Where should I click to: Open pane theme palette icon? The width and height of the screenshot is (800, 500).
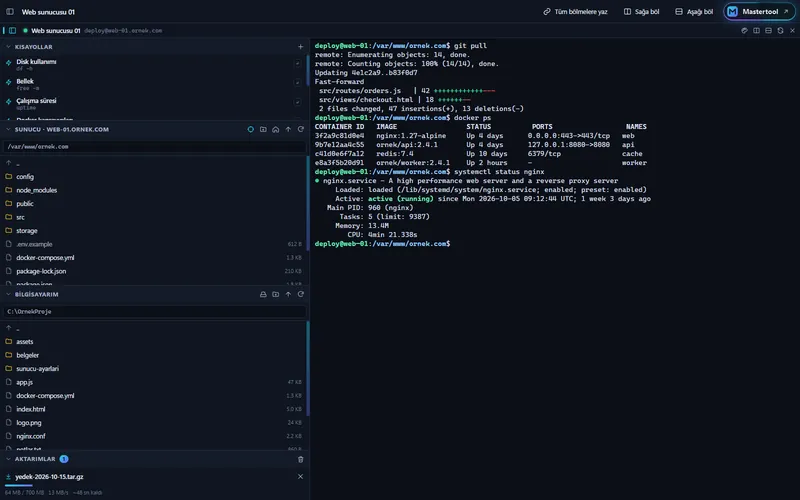744,31
